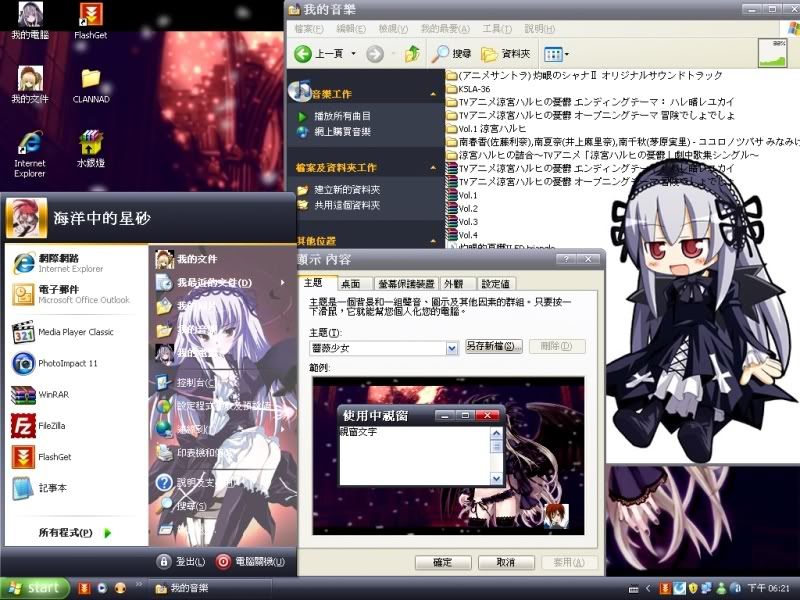The image size is (800, 600).
Task: Click the start button on the taskbar
Action: (x=35, y=588)
